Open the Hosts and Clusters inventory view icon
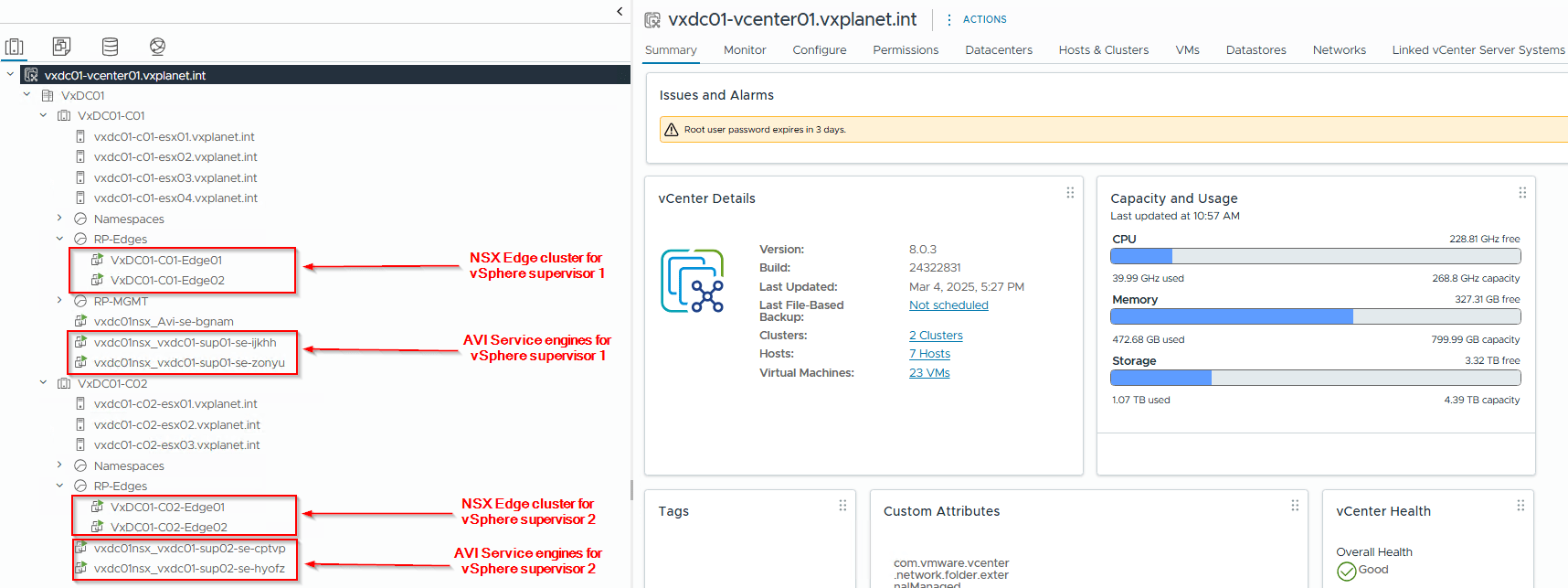The height and width of the screenshot is (588, 1568). pos(15,46)
